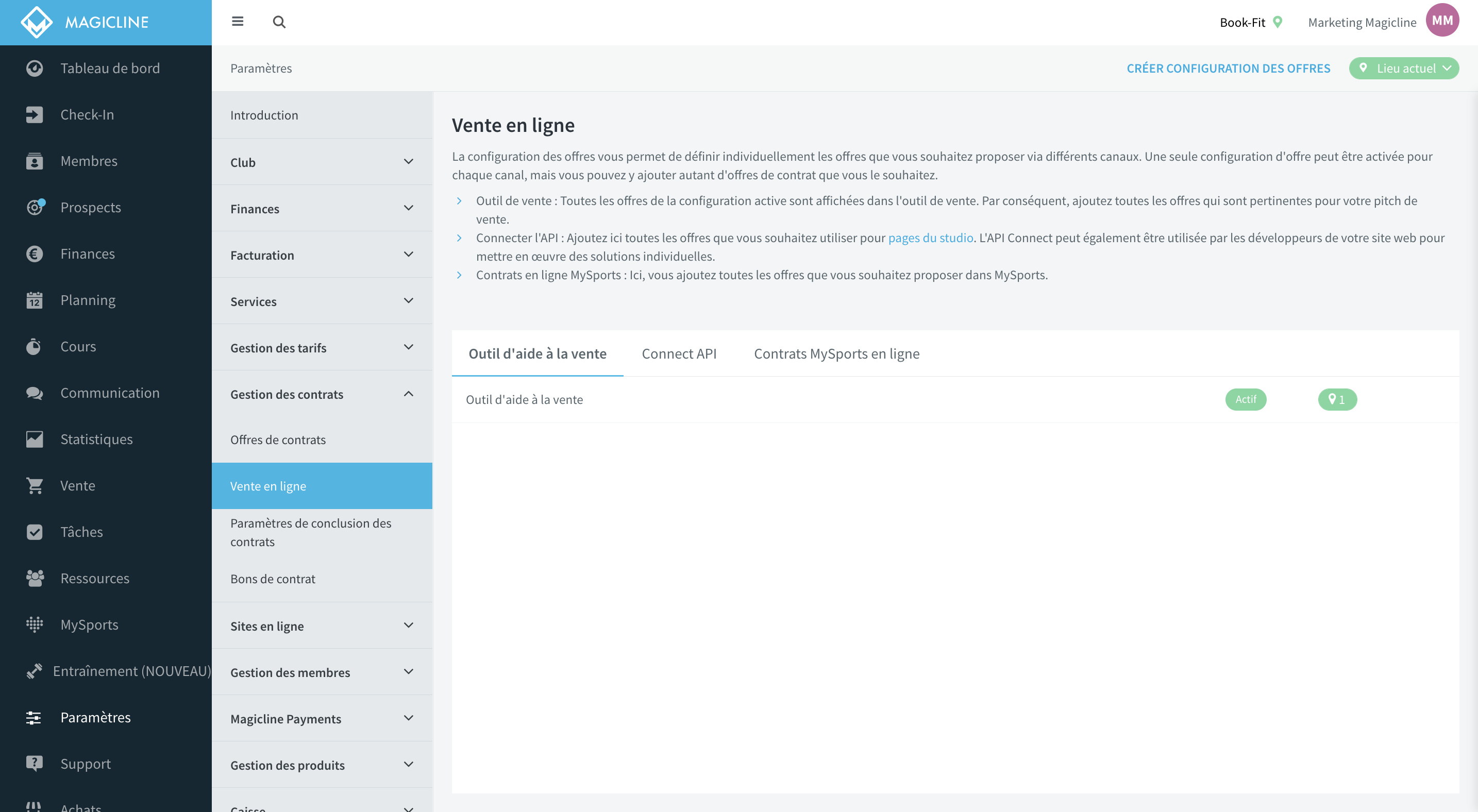Open the Tableau de bord label
The image size is (1478, 812).
pyautogui.click(x=110, y=68)
